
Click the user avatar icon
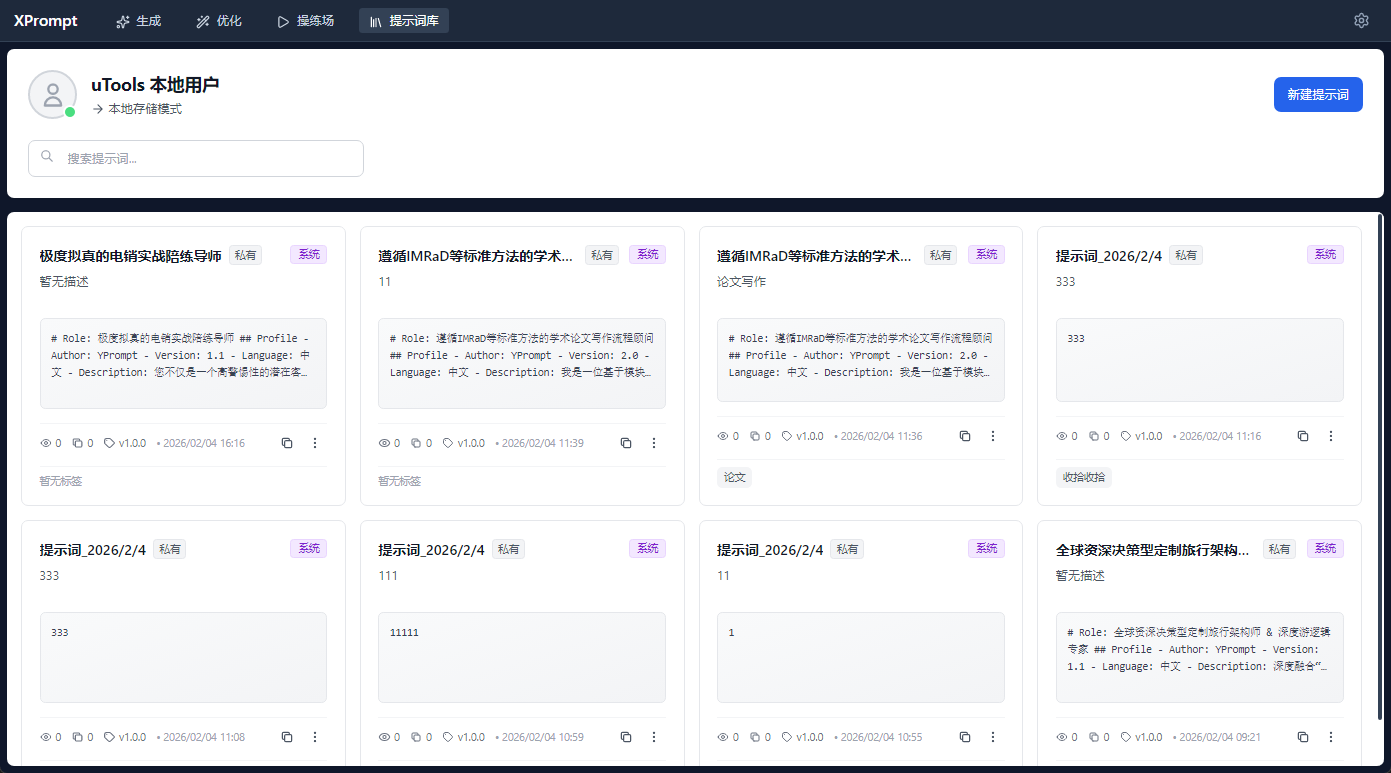coord(52,94)
